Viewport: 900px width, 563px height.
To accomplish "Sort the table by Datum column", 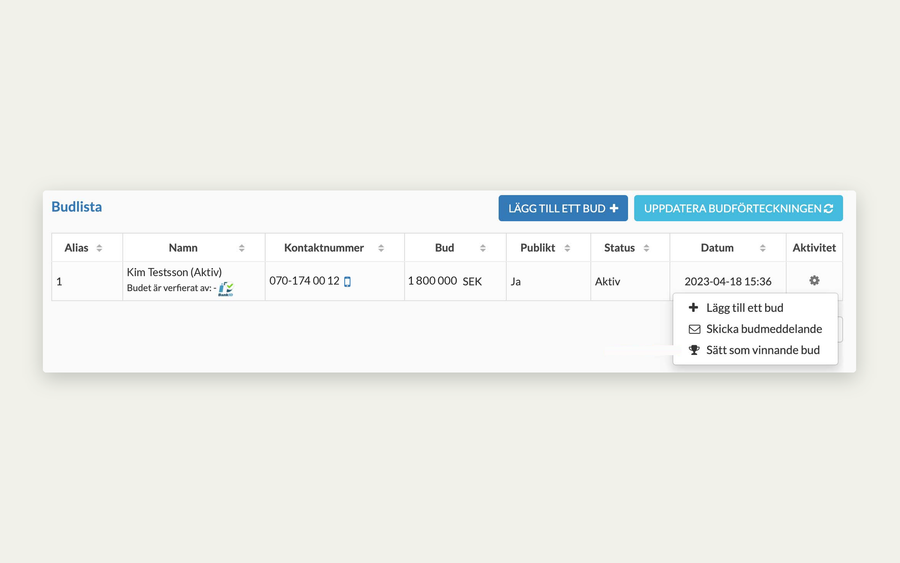I will tap(763, 248).
